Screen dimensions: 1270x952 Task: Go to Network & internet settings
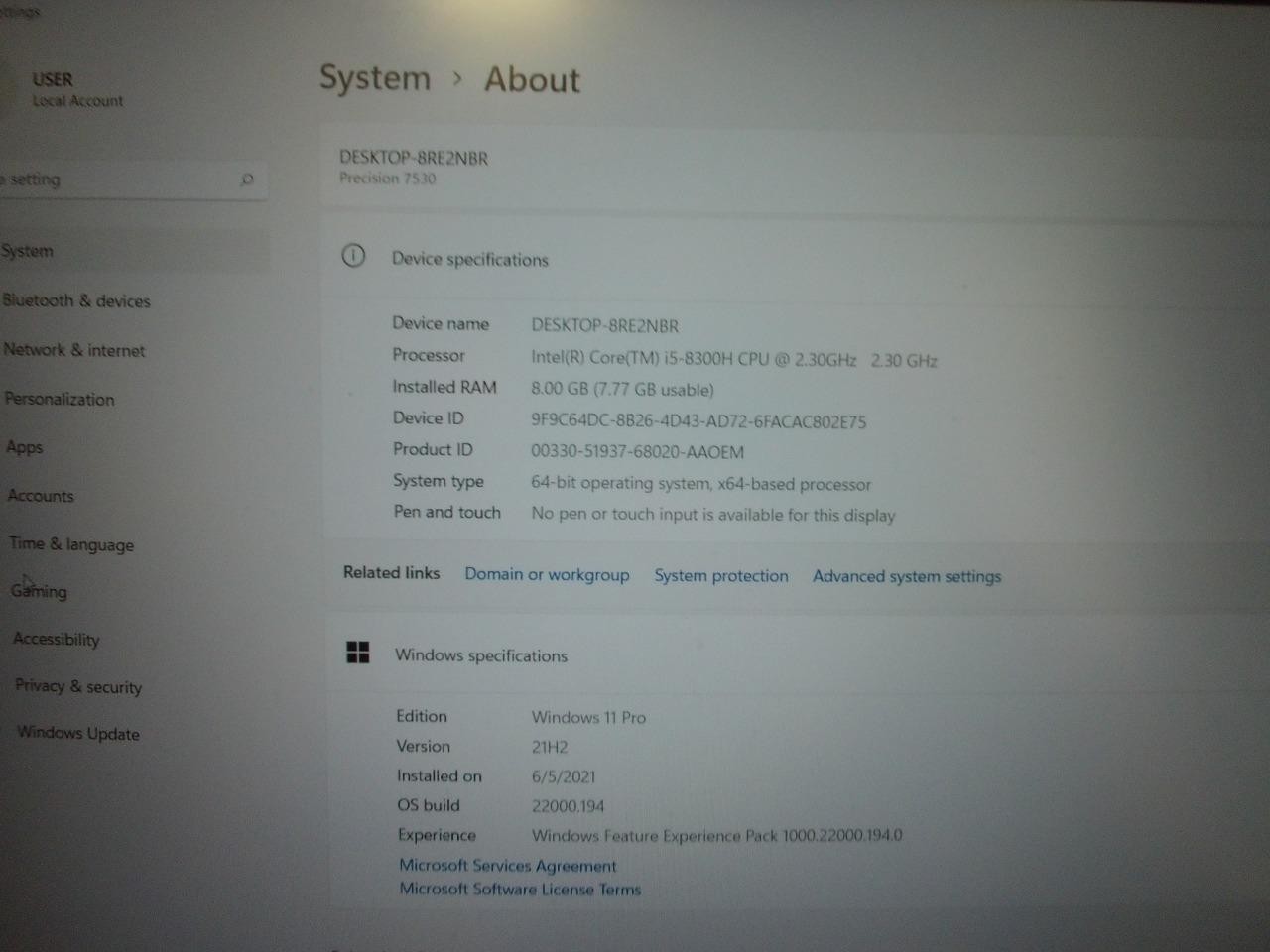(x=74, y=350)
